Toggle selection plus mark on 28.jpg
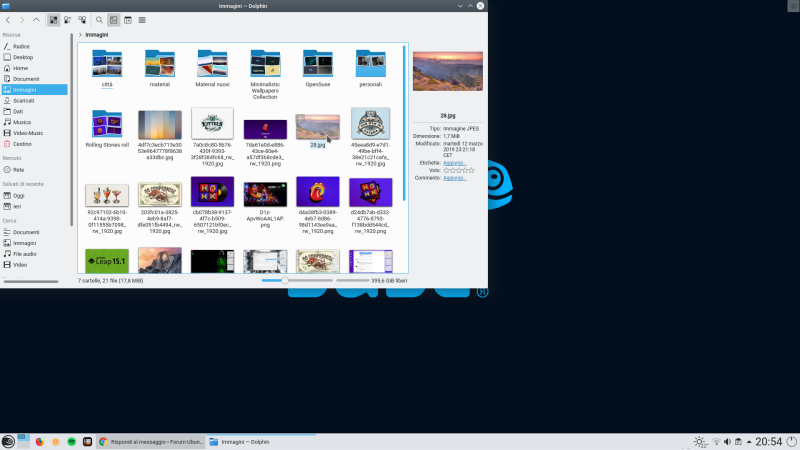The width and height of the screenshot is (800, 450). [x=301, y=119]
